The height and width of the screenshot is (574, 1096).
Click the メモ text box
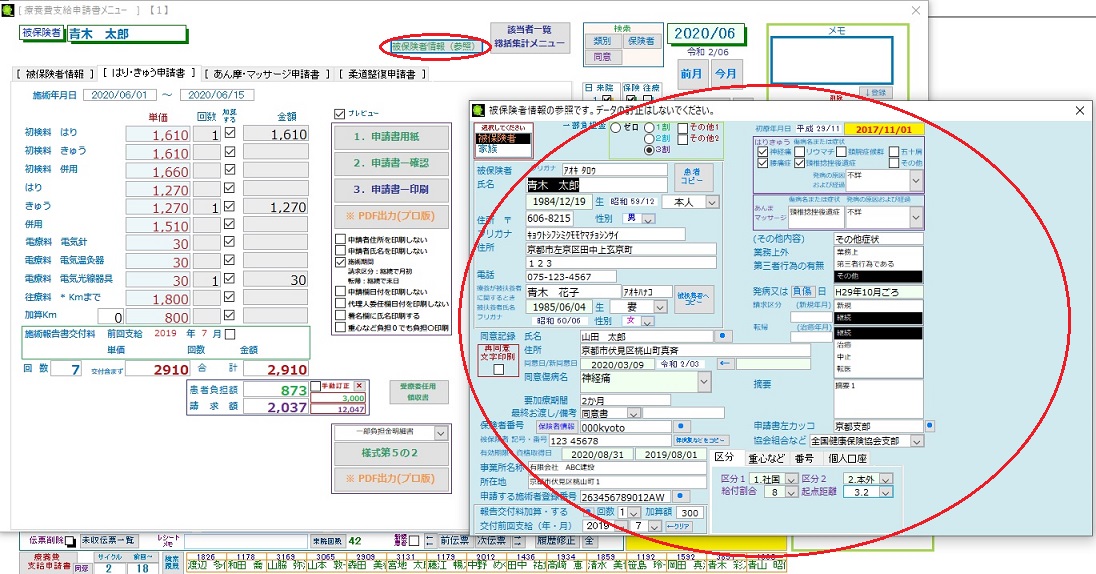click(832, 61)
